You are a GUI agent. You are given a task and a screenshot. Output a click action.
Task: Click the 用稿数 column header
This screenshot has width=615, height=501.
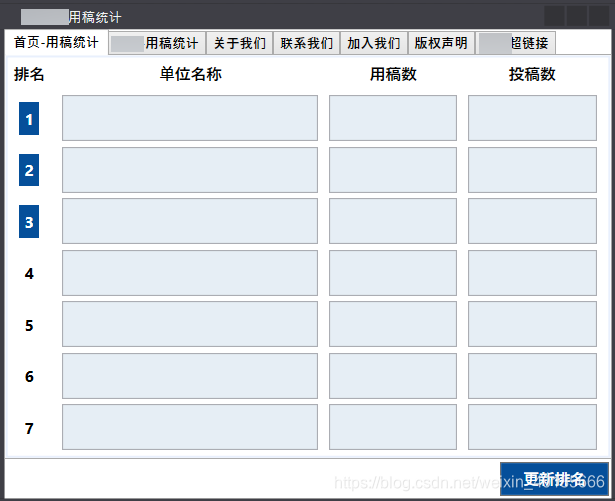[393, 74]
